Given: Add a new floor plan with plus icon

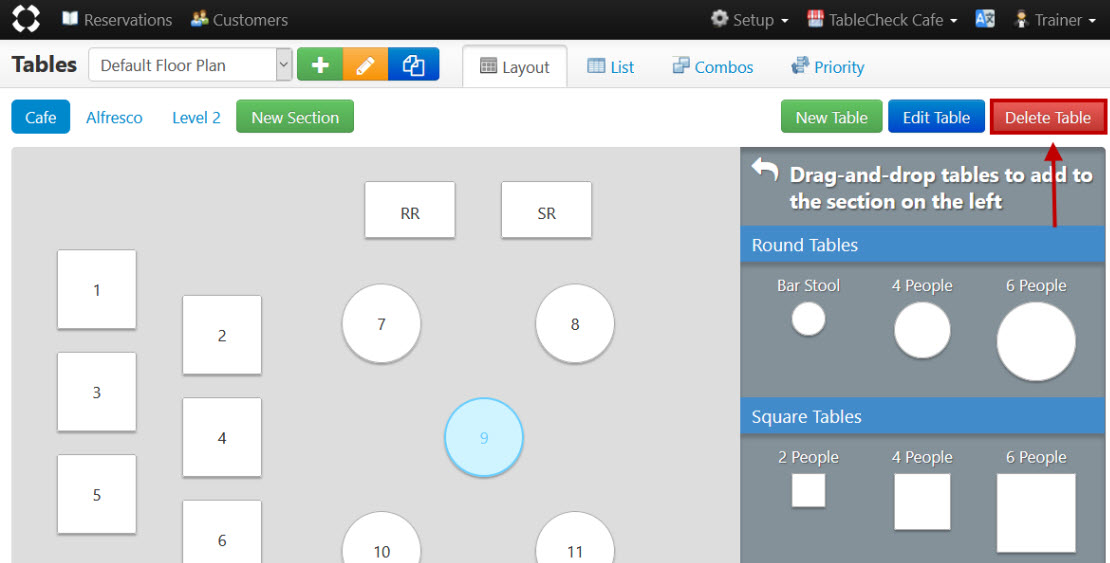Looking at the screenshot, I should [320, 65].
